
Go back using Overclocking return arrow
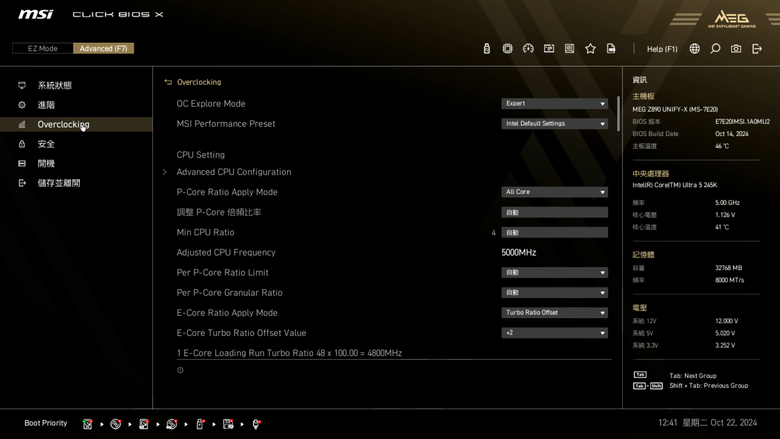point(168,82)
